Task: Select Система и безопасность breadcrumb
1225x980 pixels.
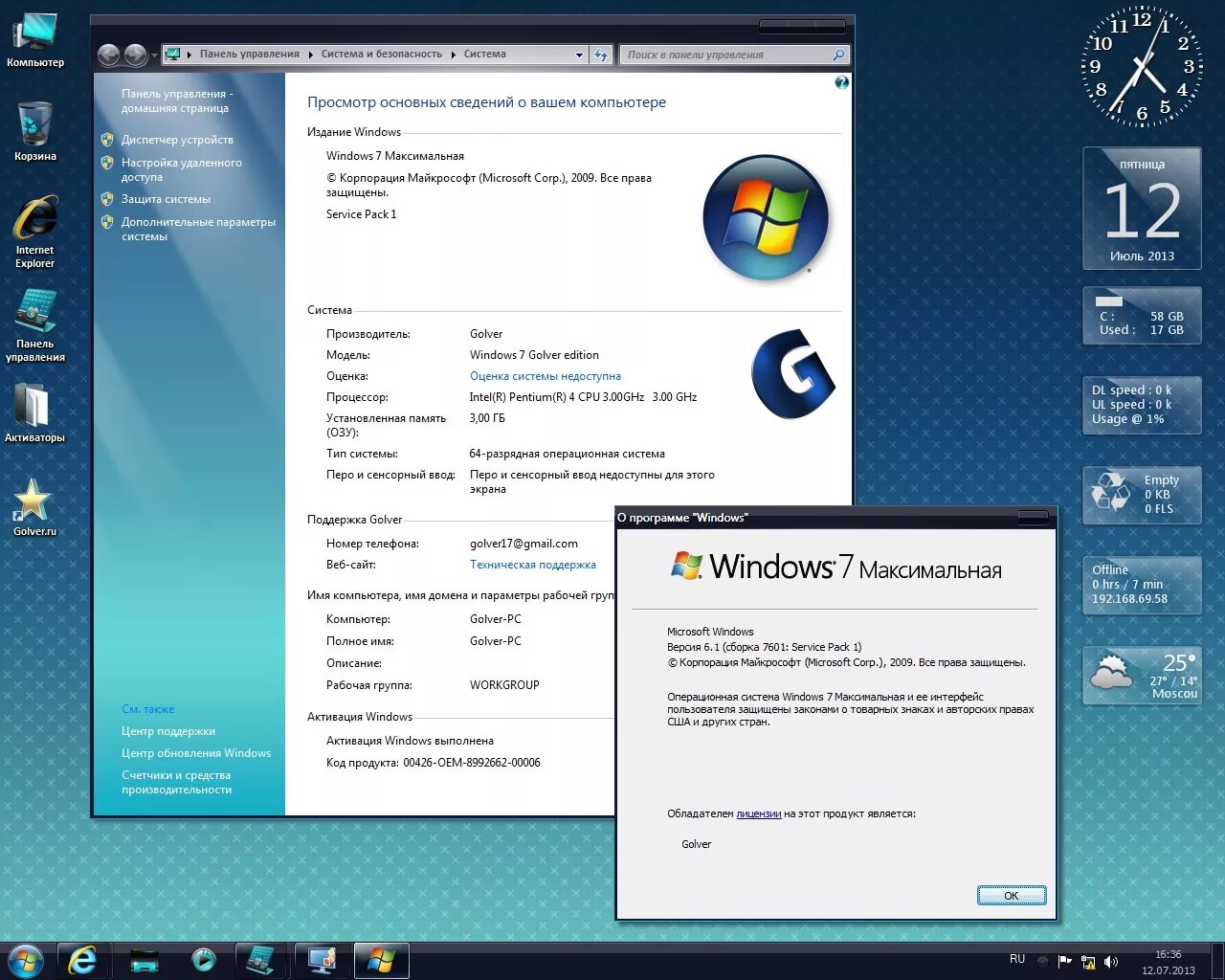Action: click(382, 55)
